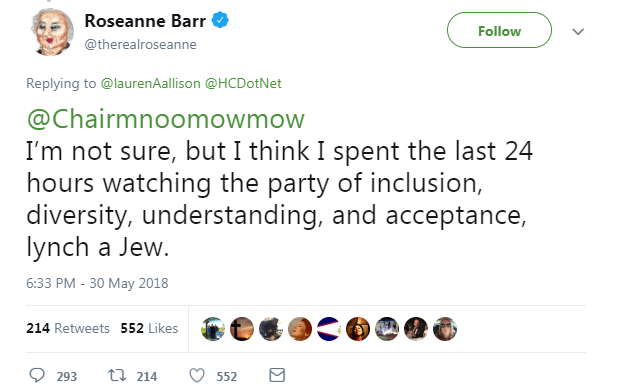Click the @therealroseanne handle
Viewport: 621px width, 389px height.
click(140, 44)
